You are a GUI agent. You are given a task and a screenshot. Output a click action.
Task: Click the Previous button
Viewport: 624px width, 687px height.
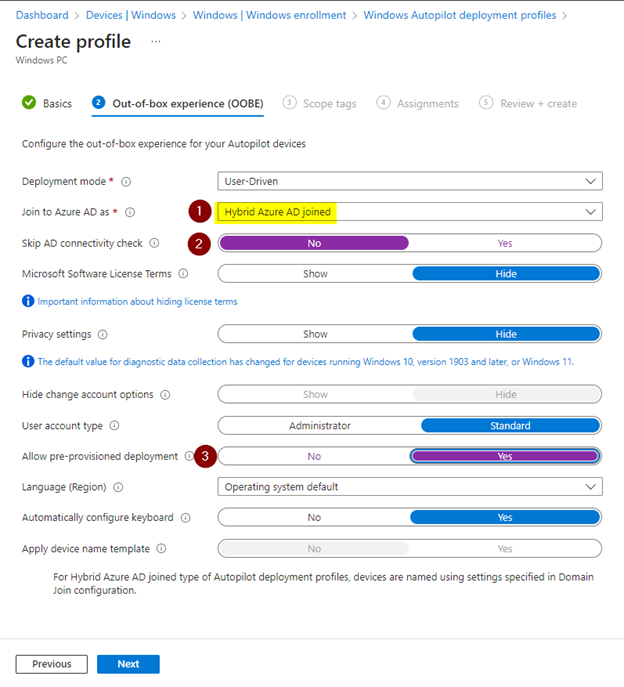pos(51,664)
